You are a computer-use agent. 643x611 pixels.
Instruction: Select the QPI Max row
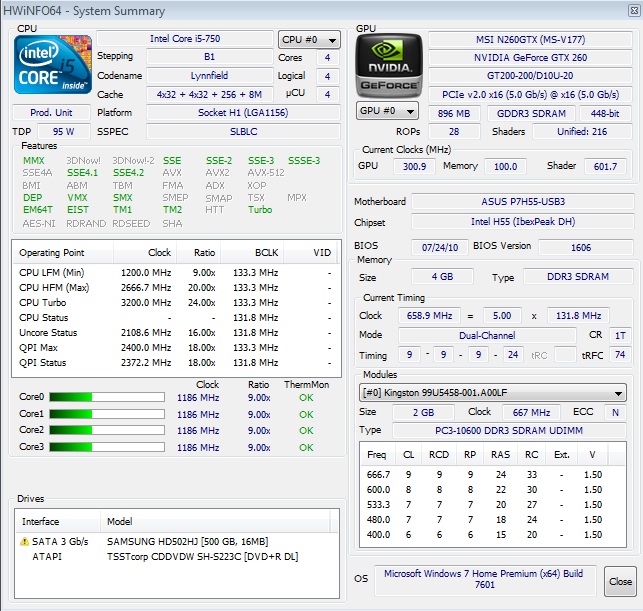[x=176, y=348]
